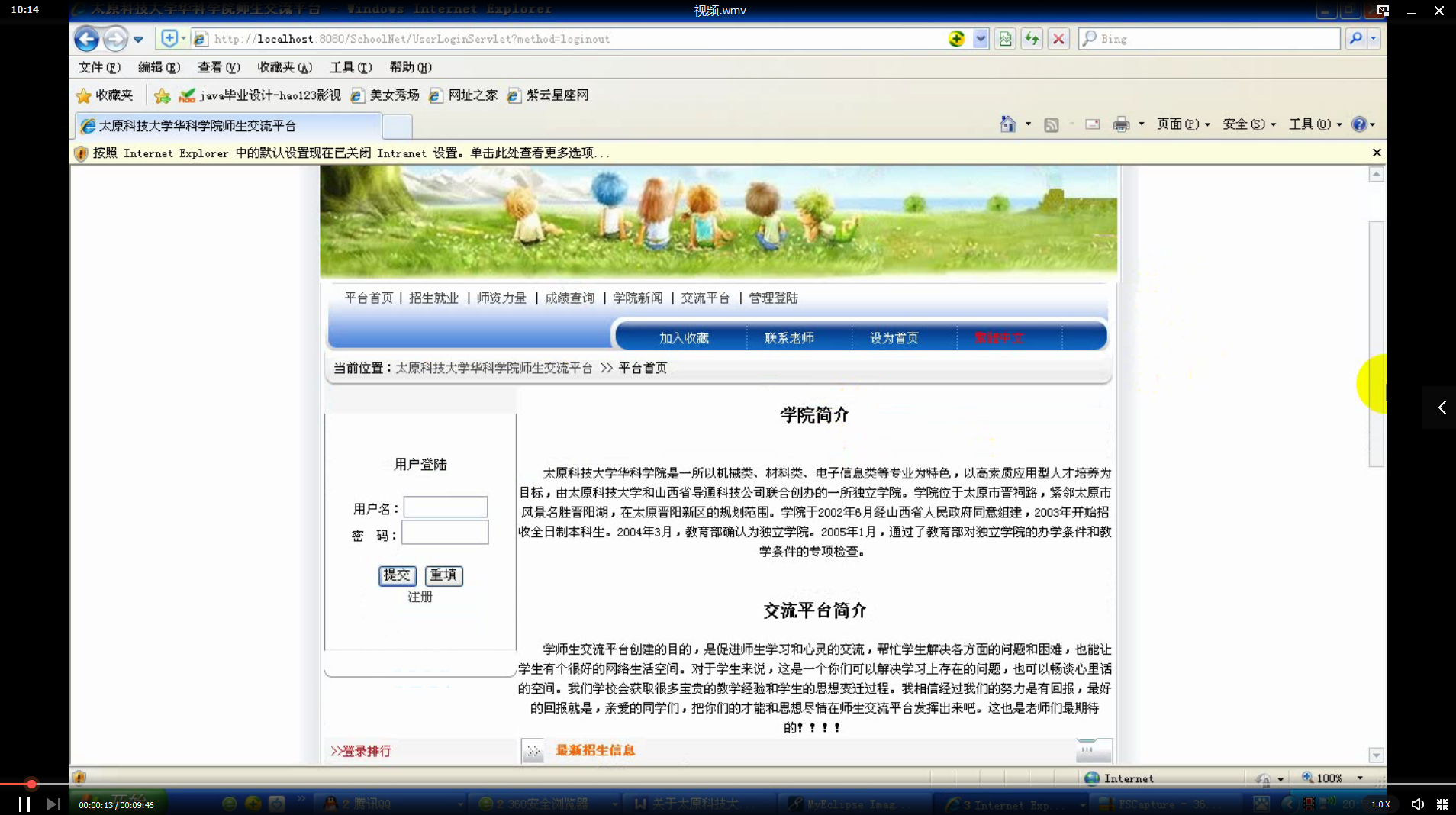1456x815 pixels.
Task: Click the 密码 input field
Action: click(445, 533)
